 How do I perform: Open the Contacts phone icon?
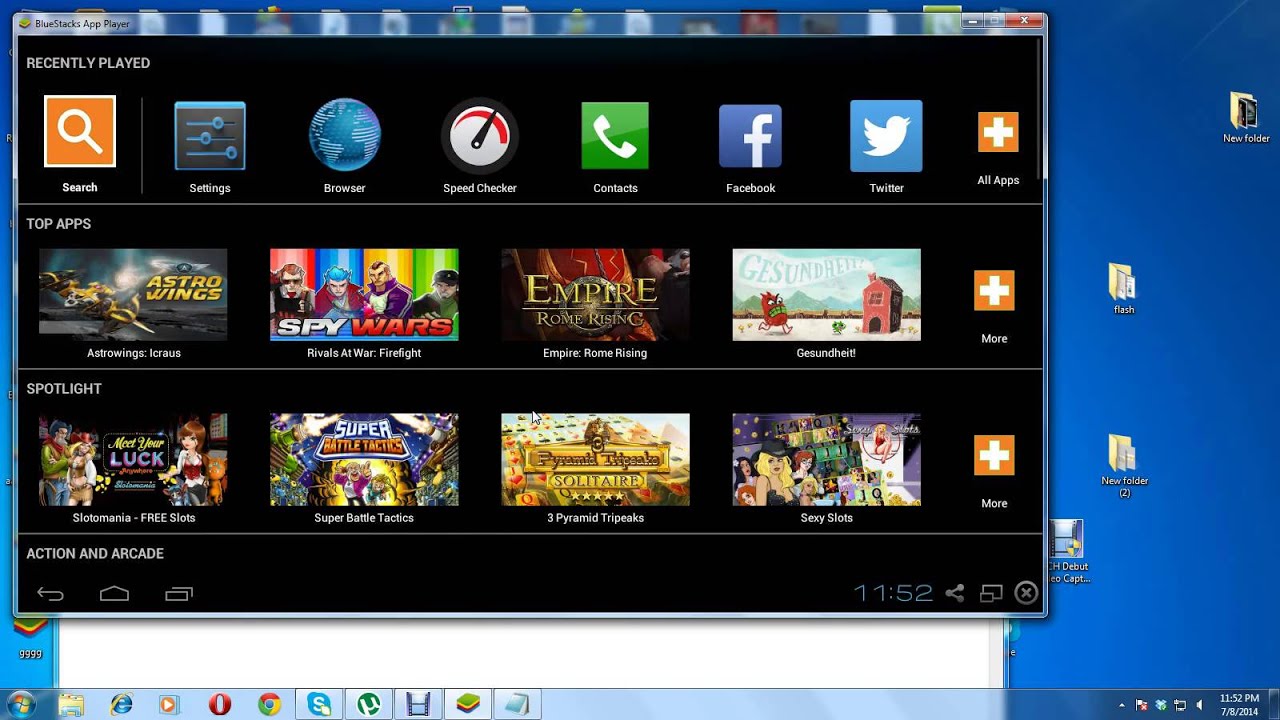tap(615, 136)
